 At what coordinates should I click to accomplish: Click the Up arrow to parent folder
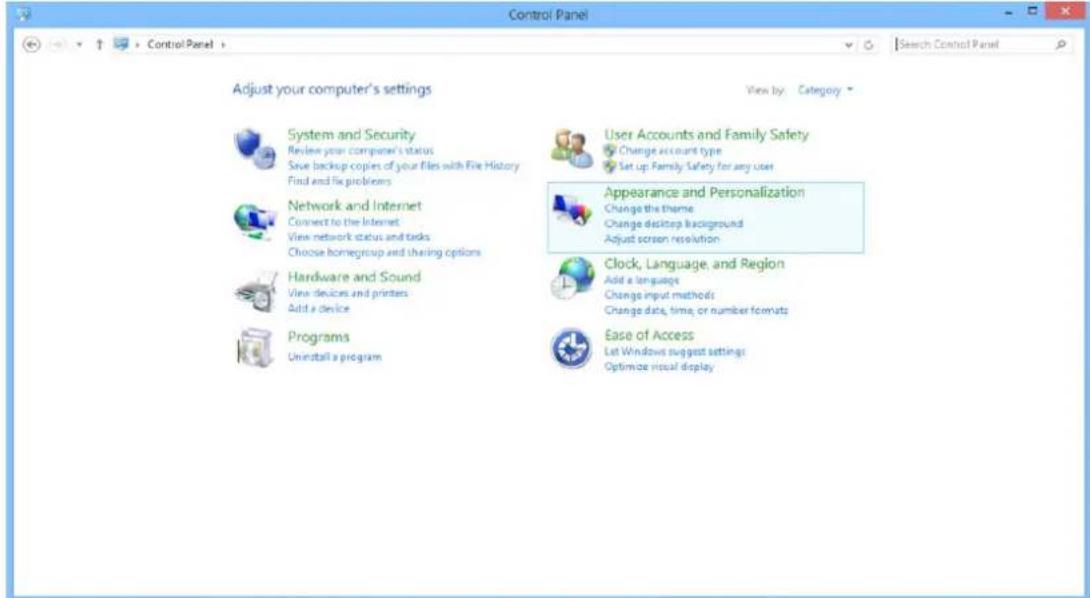[x=99, y=45]
